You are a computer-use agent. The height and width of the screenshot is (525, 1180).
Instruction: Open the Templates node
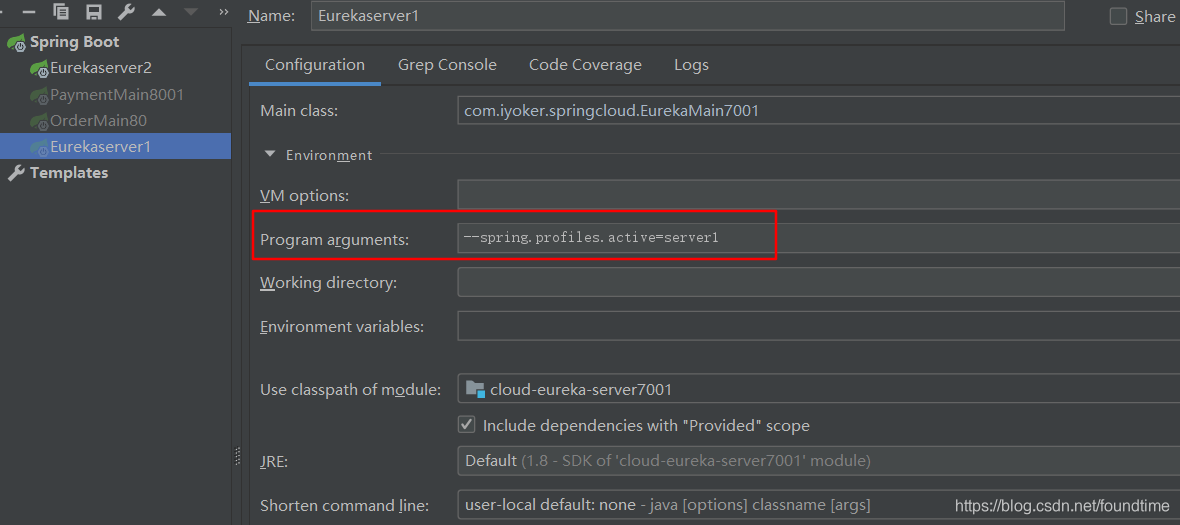[x=69, y=172]
